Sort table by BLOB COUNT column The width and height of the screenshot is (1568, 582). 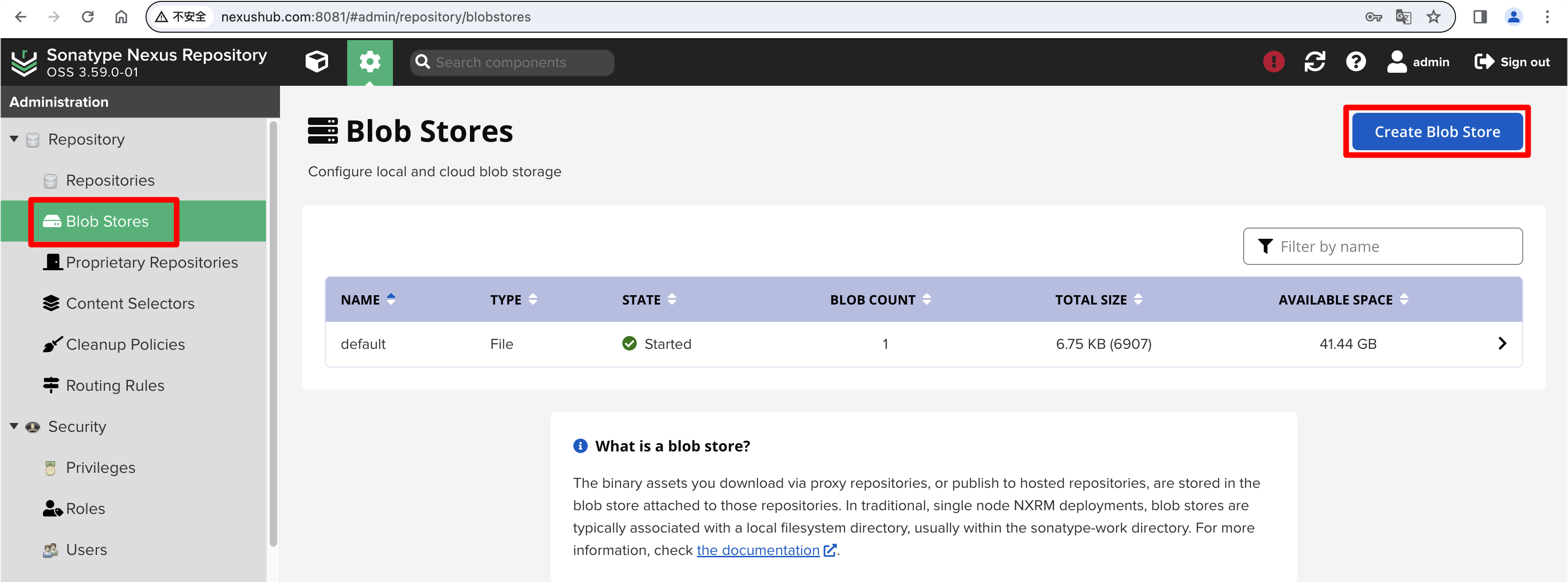[x=880, y=300]
